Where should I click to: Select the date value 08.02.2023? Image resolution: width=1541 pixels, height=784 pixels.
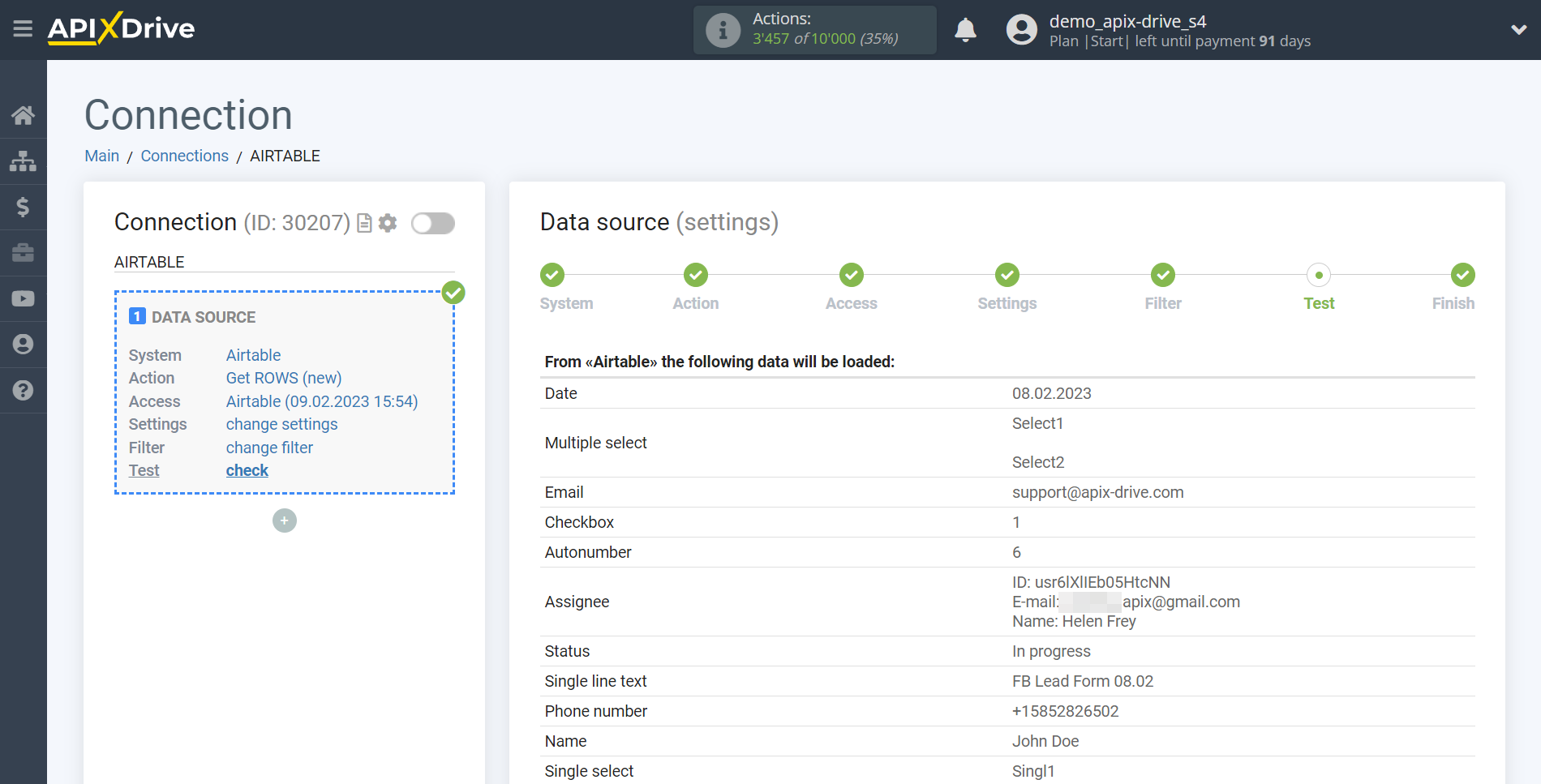coord(1052,393)
